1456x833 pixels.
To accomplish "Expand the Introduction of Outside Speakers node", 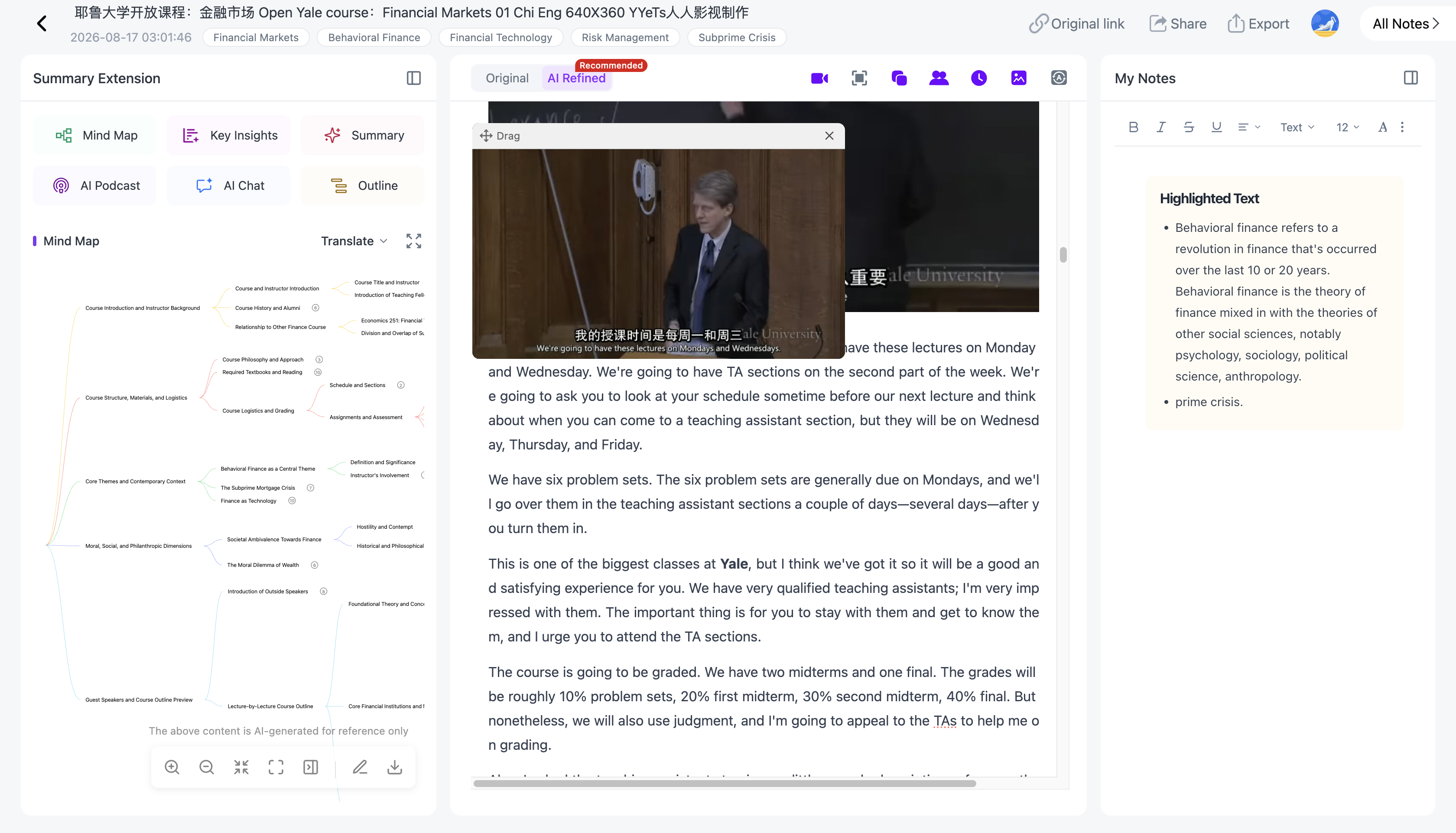I will 323,592.
